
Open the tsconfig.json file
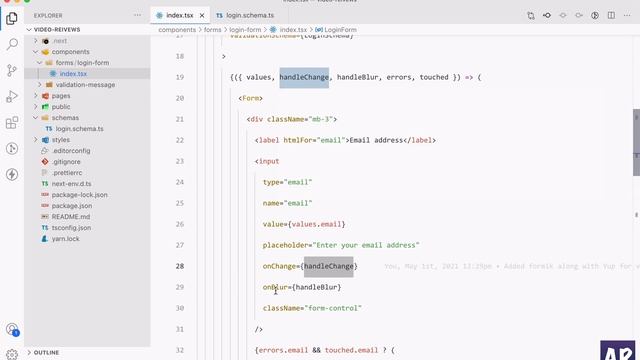(87, 228)
